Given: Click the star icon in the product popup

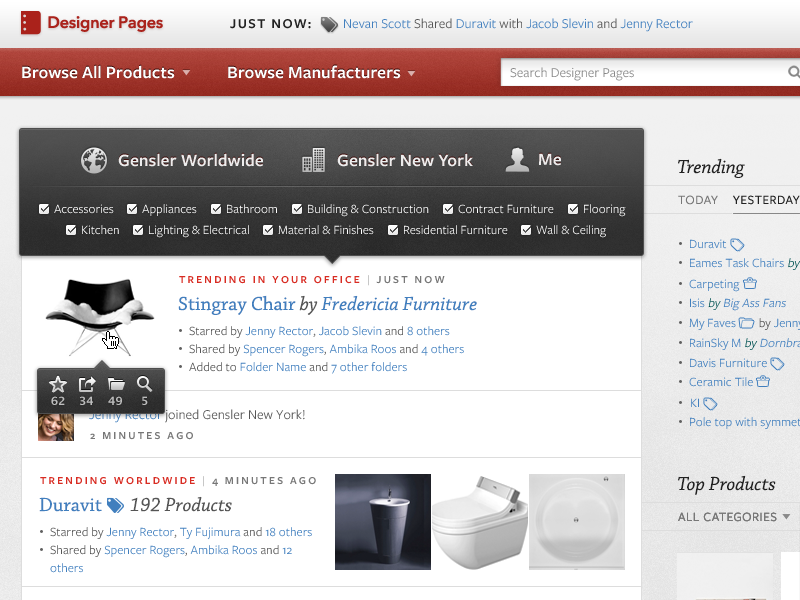Looking at the screenshot, I should point(58,384).
